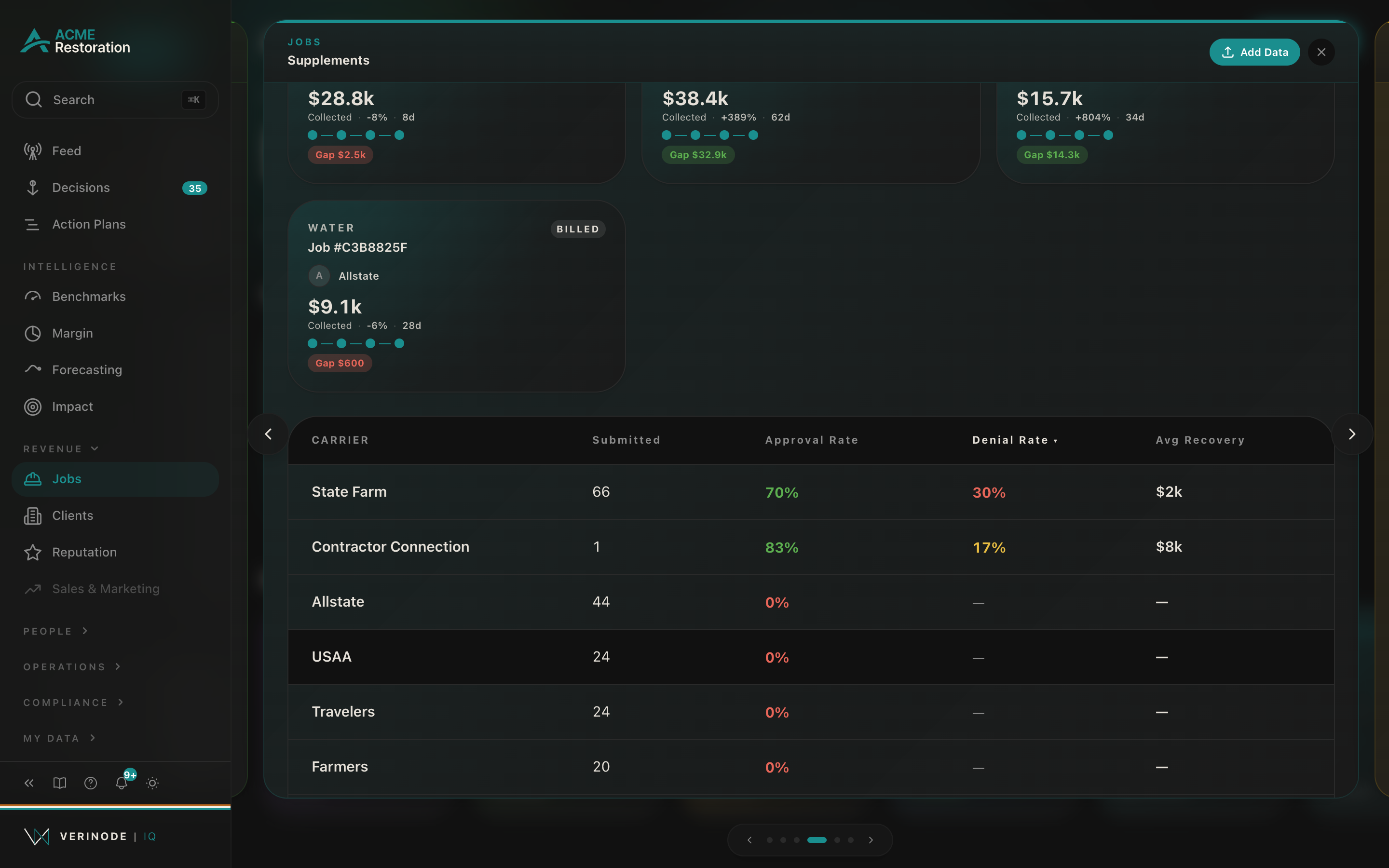Click the Gap $600 tag

tap(340, 364)
